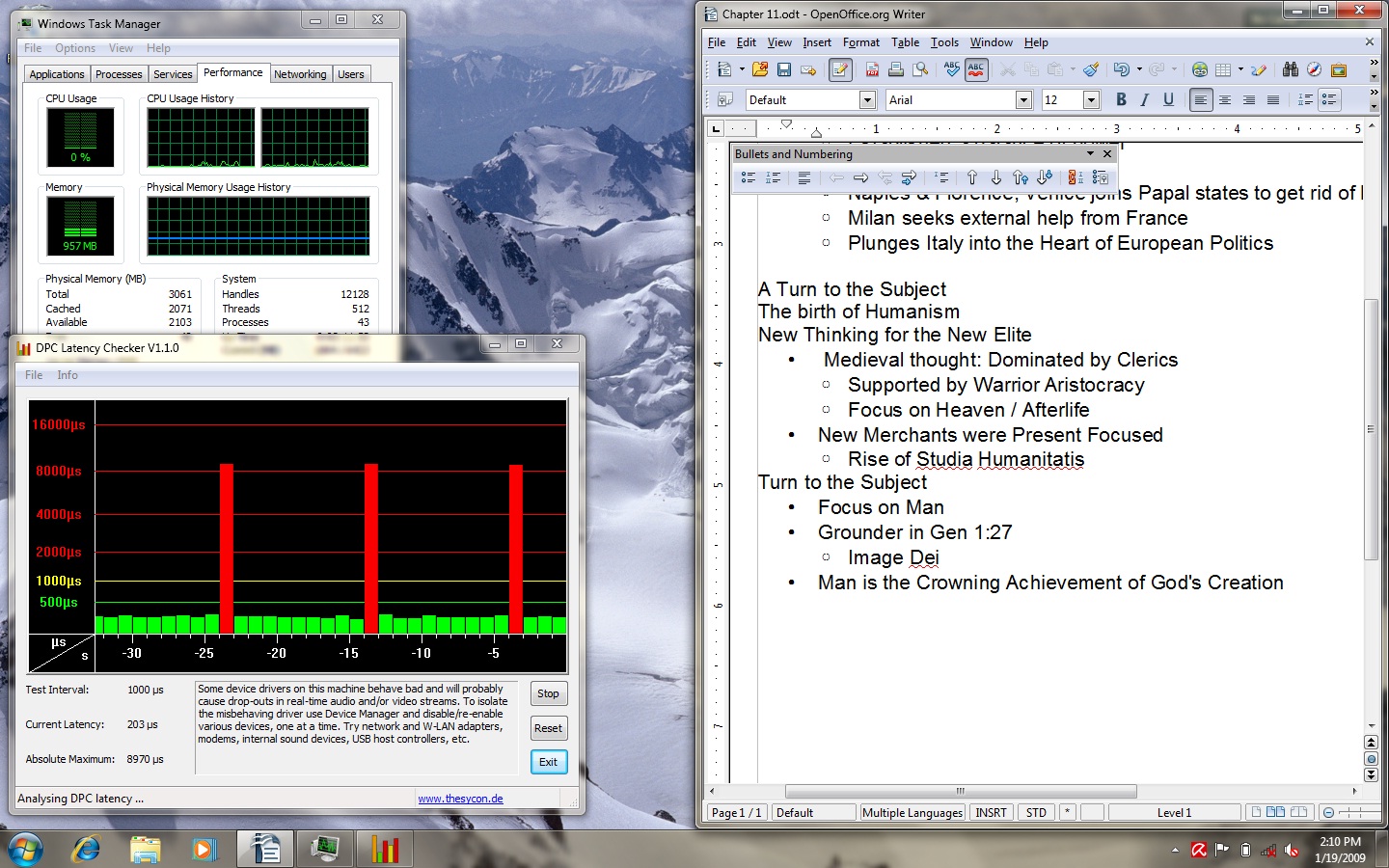The image size is (1389, 868).
Task: Click the Export as PDF icon
Action: pos(872,69)
